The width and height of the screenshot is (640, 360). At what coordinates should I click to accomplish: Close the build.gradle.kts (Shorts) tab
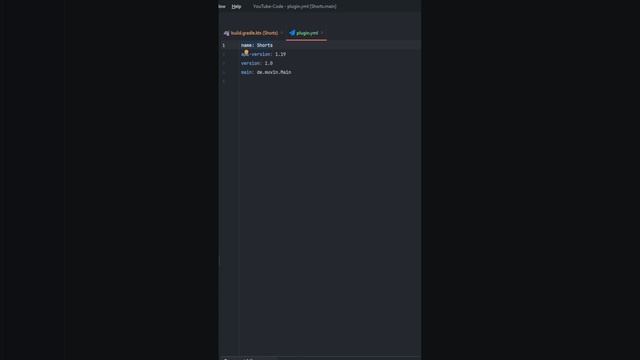[x=282, y=33]
